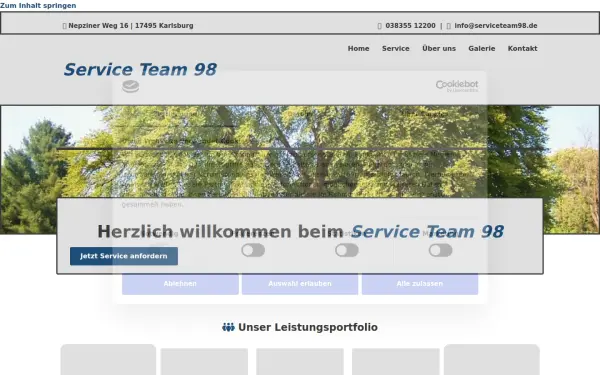Image resolution: width=600 pixels, height=375 pixels.
Task: Enable the Statistiken cookie switch
Action: click(347, 250)
